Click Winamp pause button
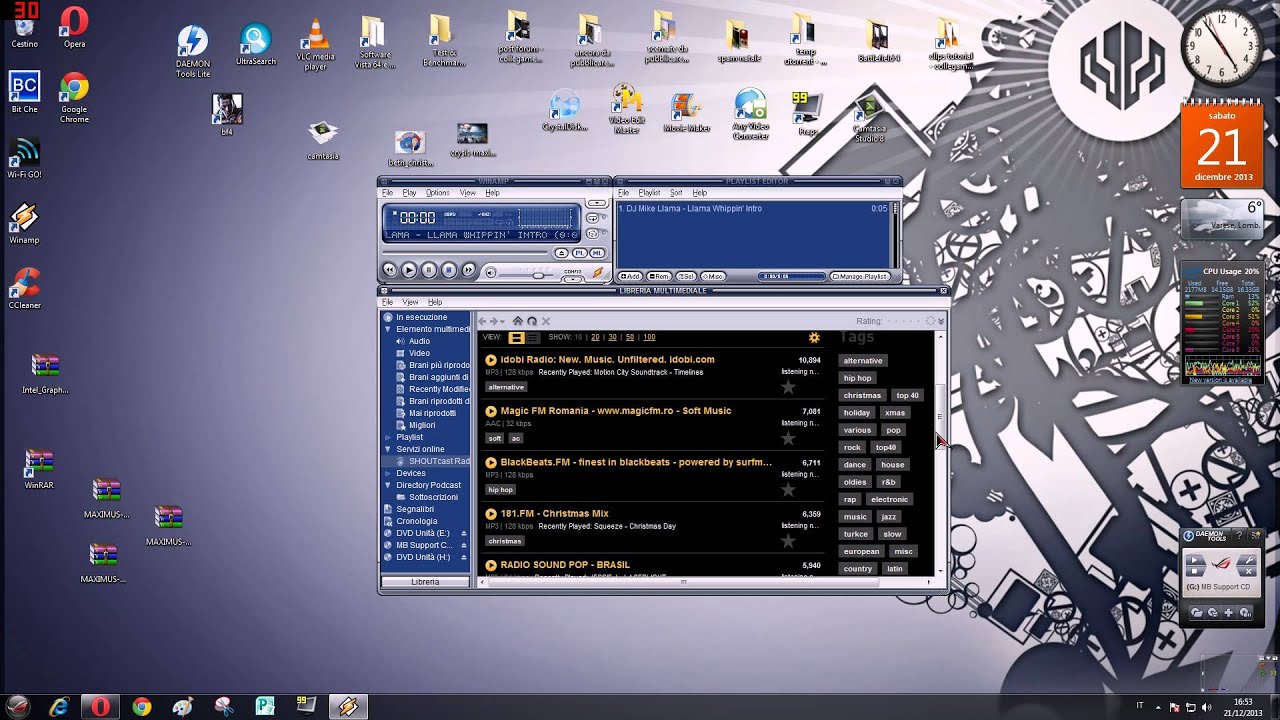The width and height of the screenshot is (1280, 720). pos(429,270)
